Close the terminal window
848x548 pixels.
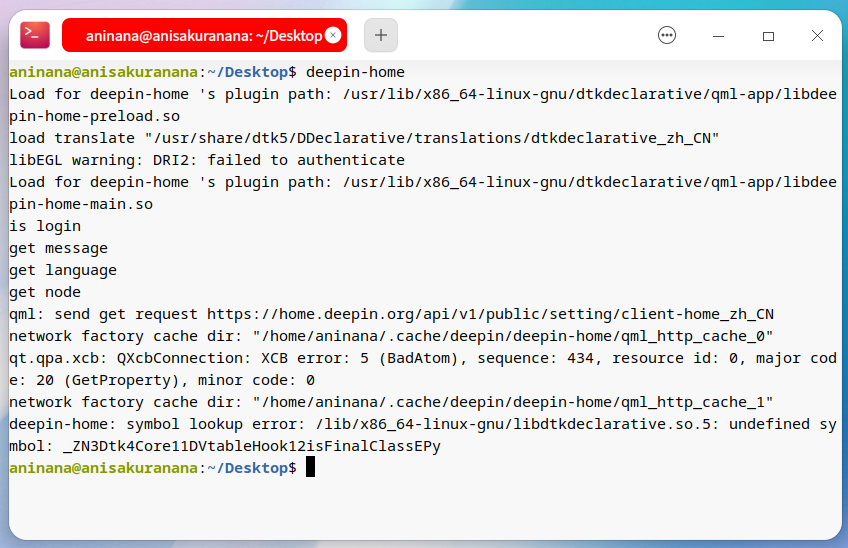[817, 36]
